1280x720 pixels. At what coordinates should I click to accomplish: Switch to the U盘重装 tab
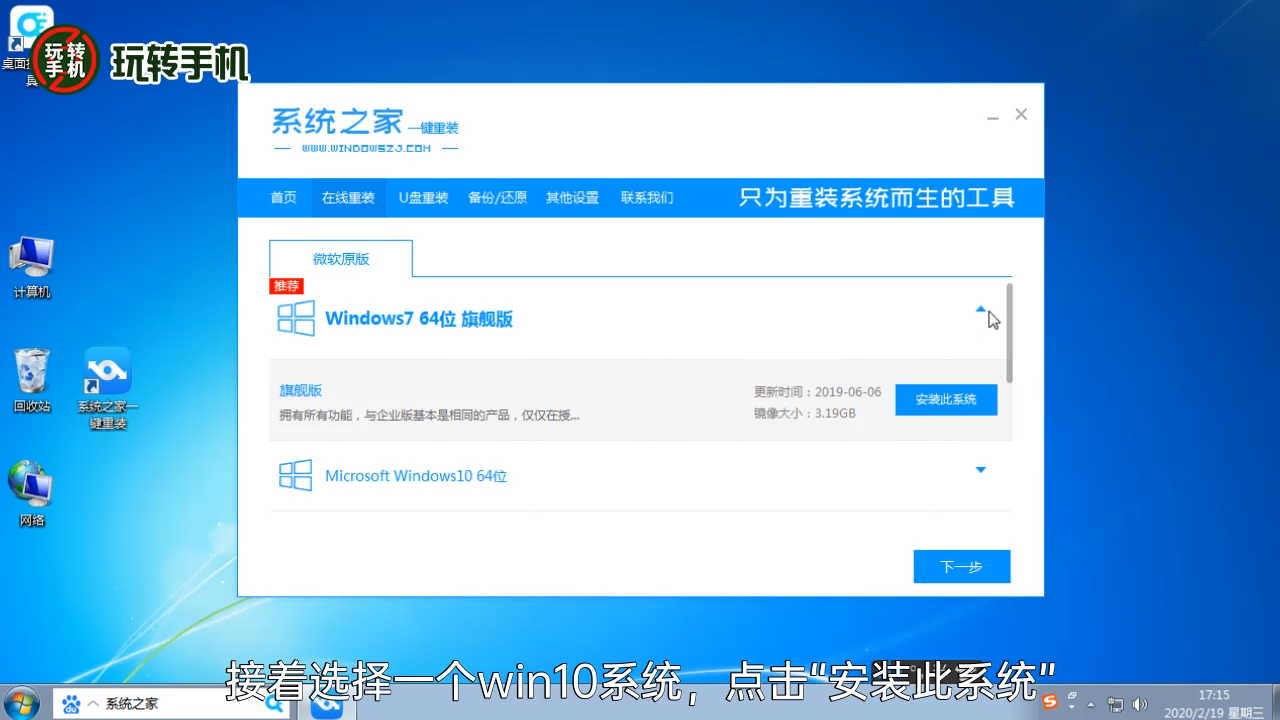[x=424, y=198]
